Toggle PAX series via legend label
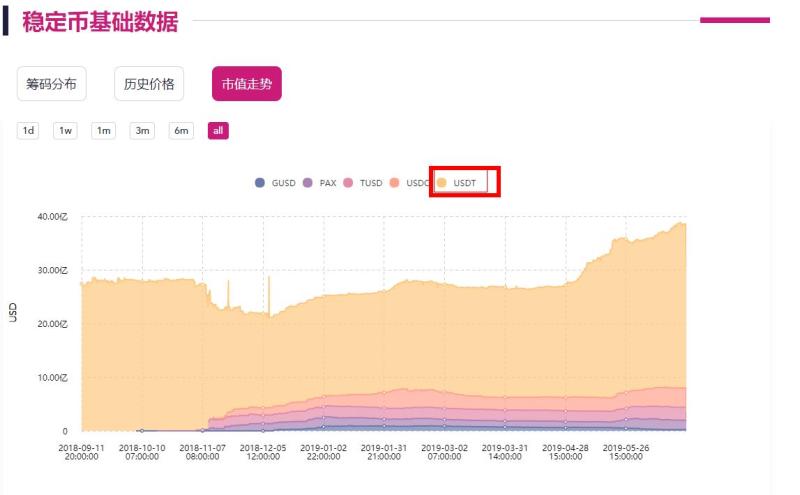This screenshot has width=800, height=495. (x=328, y=183)
